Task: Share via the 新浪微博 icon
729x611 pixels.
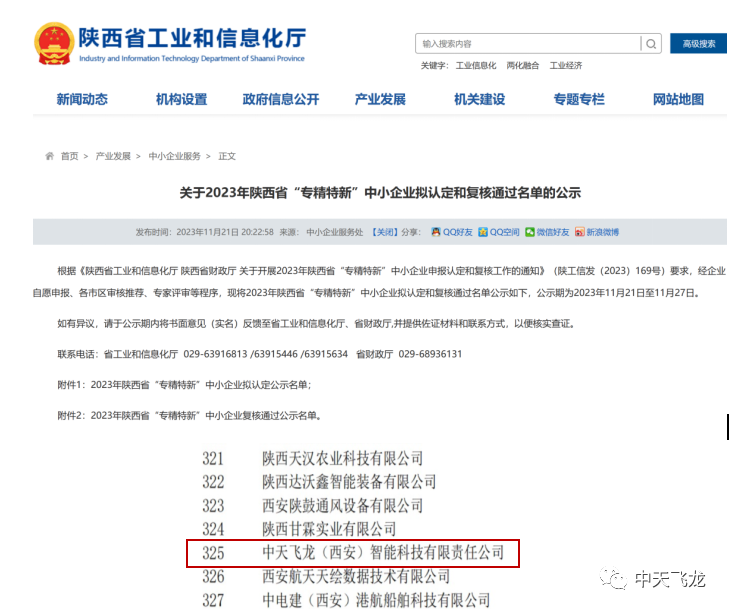Action: coord(580,232)
